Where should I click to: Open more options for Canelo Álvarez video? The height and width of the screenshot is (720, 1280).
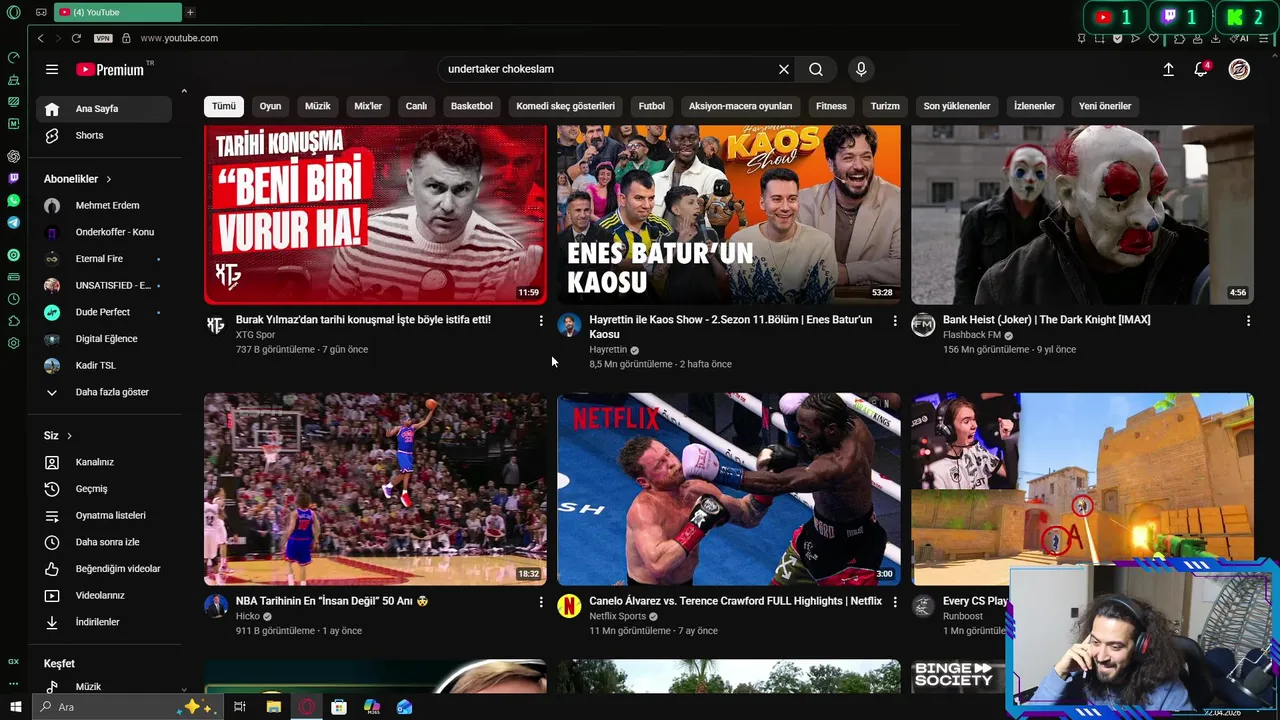(895, 602)
